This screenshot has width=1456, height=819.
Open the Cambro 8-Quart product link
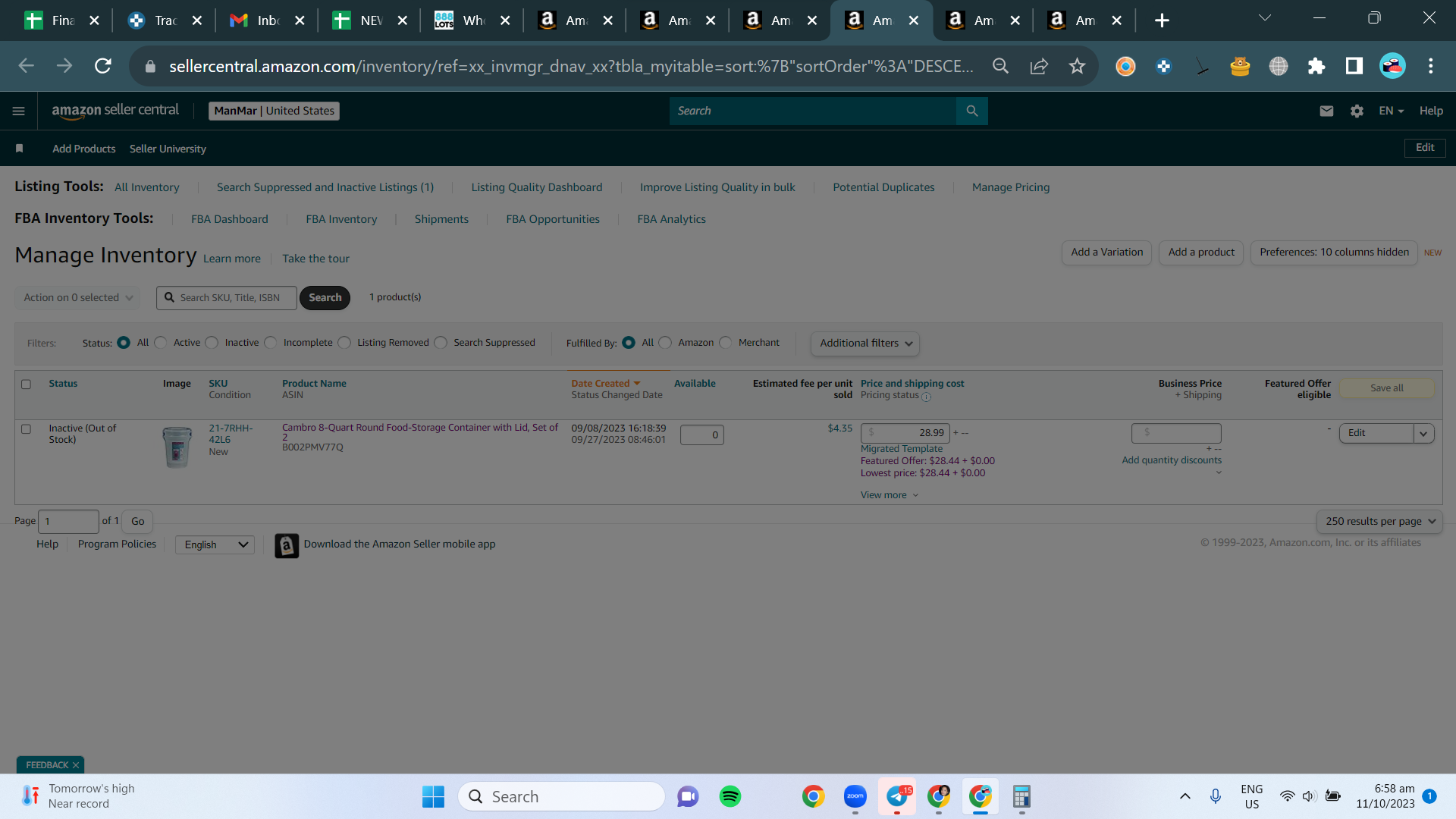pyautogui.click(x=420, y=432)
